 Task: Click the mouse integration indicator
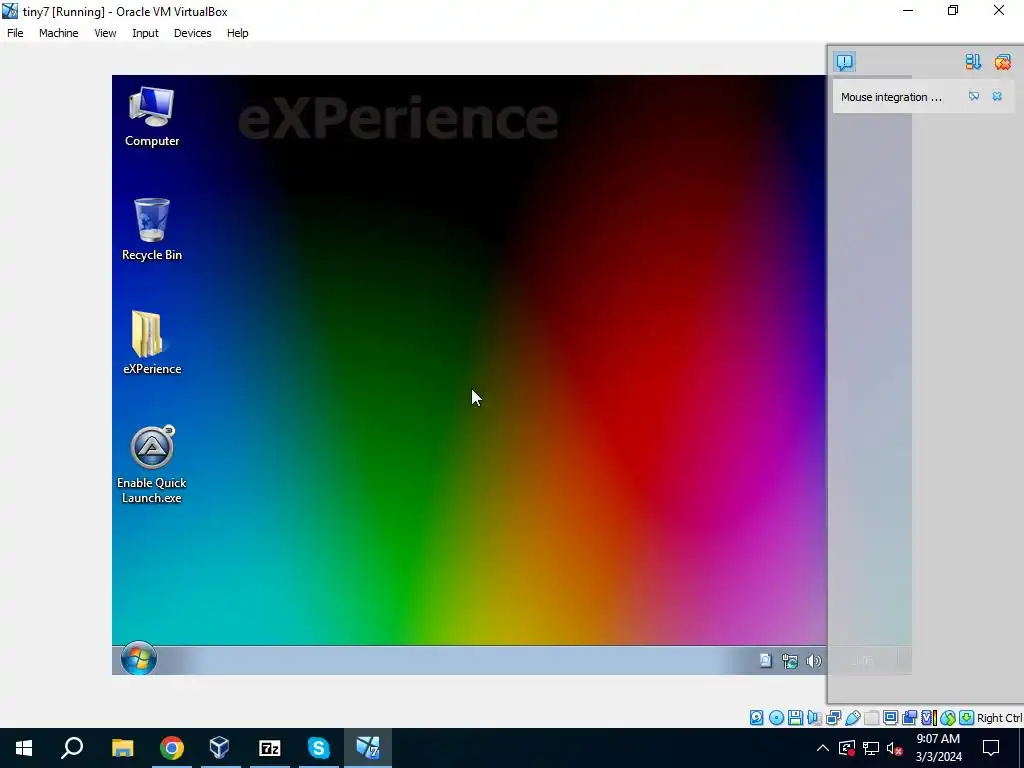point(948,718)
